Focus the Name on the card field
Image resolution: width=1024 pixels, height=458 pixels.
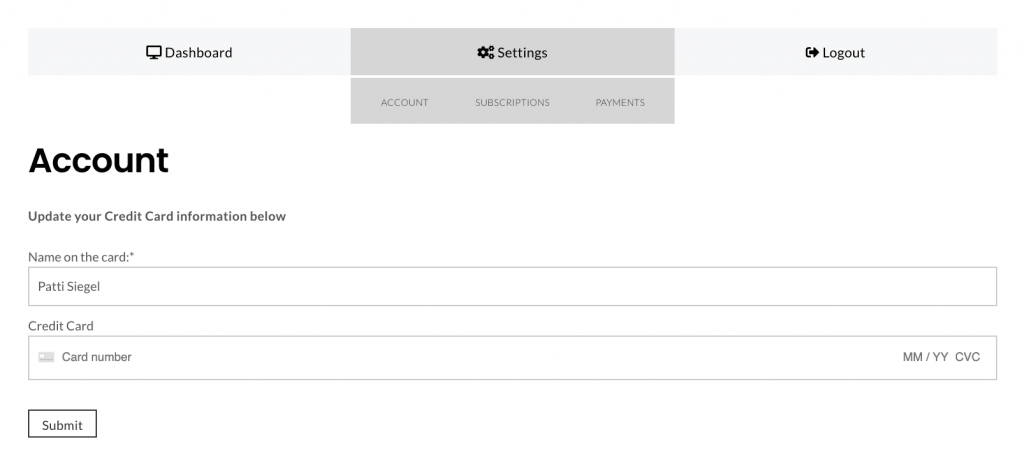pos(512,286)
